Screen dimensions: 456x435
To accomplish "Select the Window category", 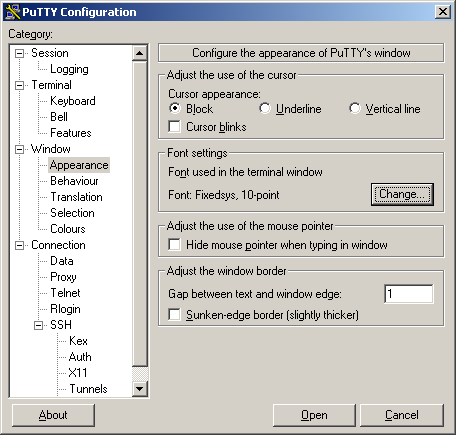I will pyautogui.click(x=51, y=149).
